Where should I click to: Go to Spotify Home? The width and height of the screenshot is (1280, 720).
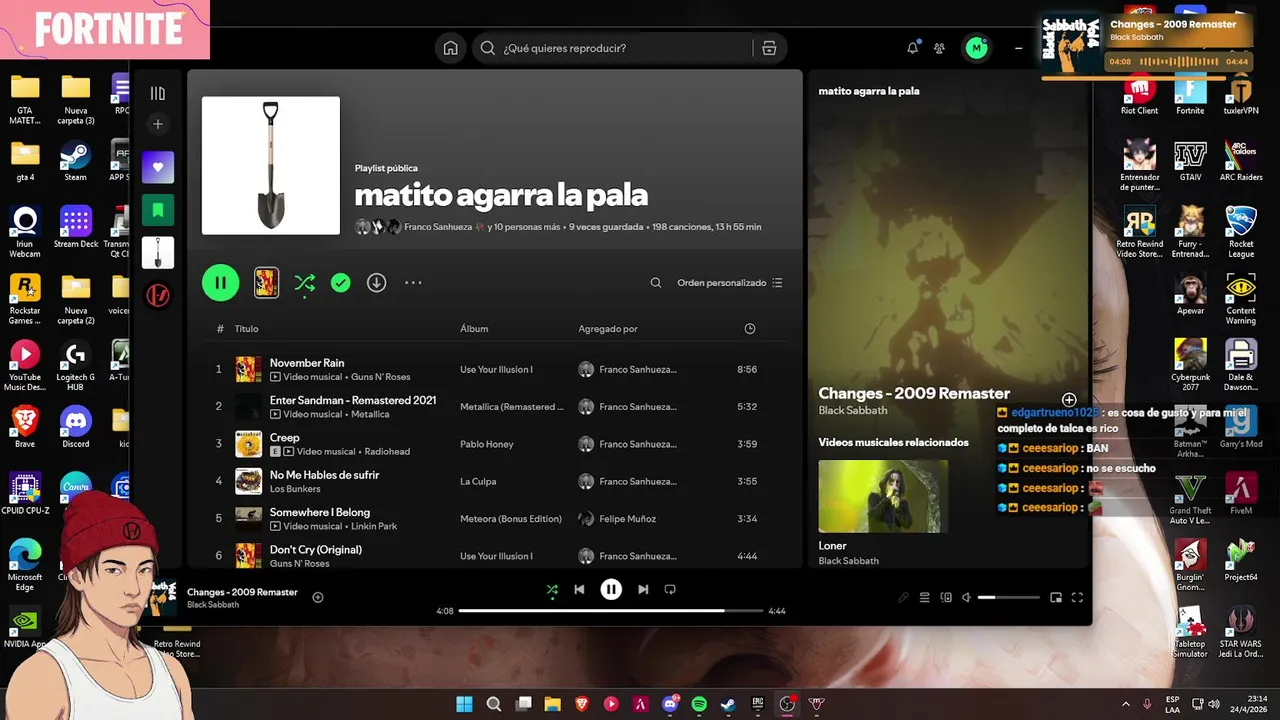(451, 48)
